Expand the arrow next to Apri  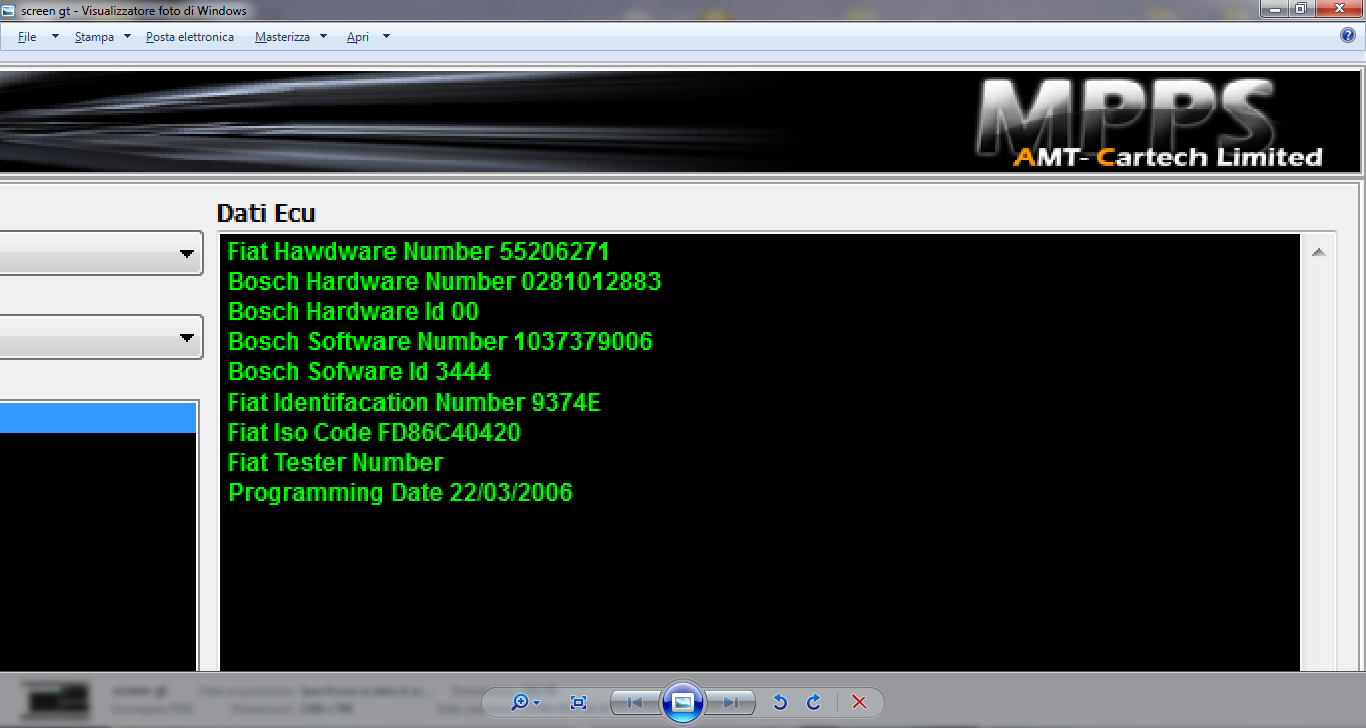pos(386,37)
